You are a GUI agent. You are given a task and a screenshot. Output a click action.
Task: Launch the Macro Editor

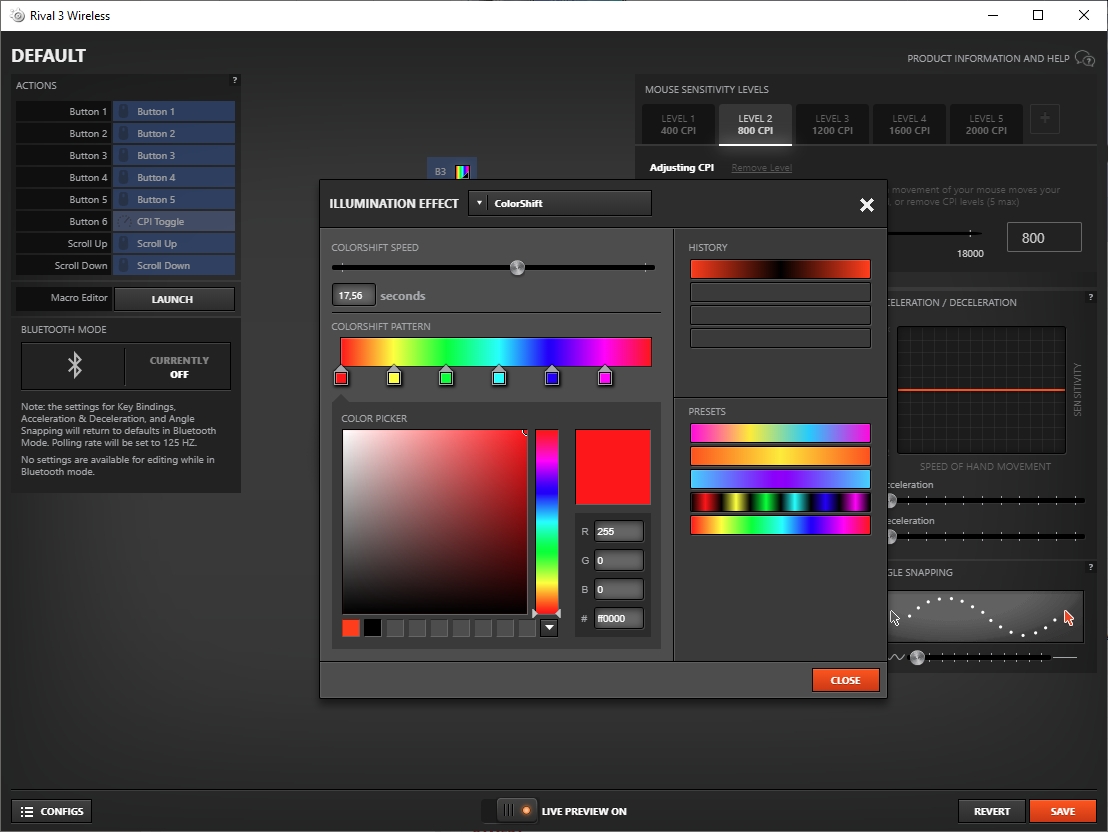tap(174, 299)
